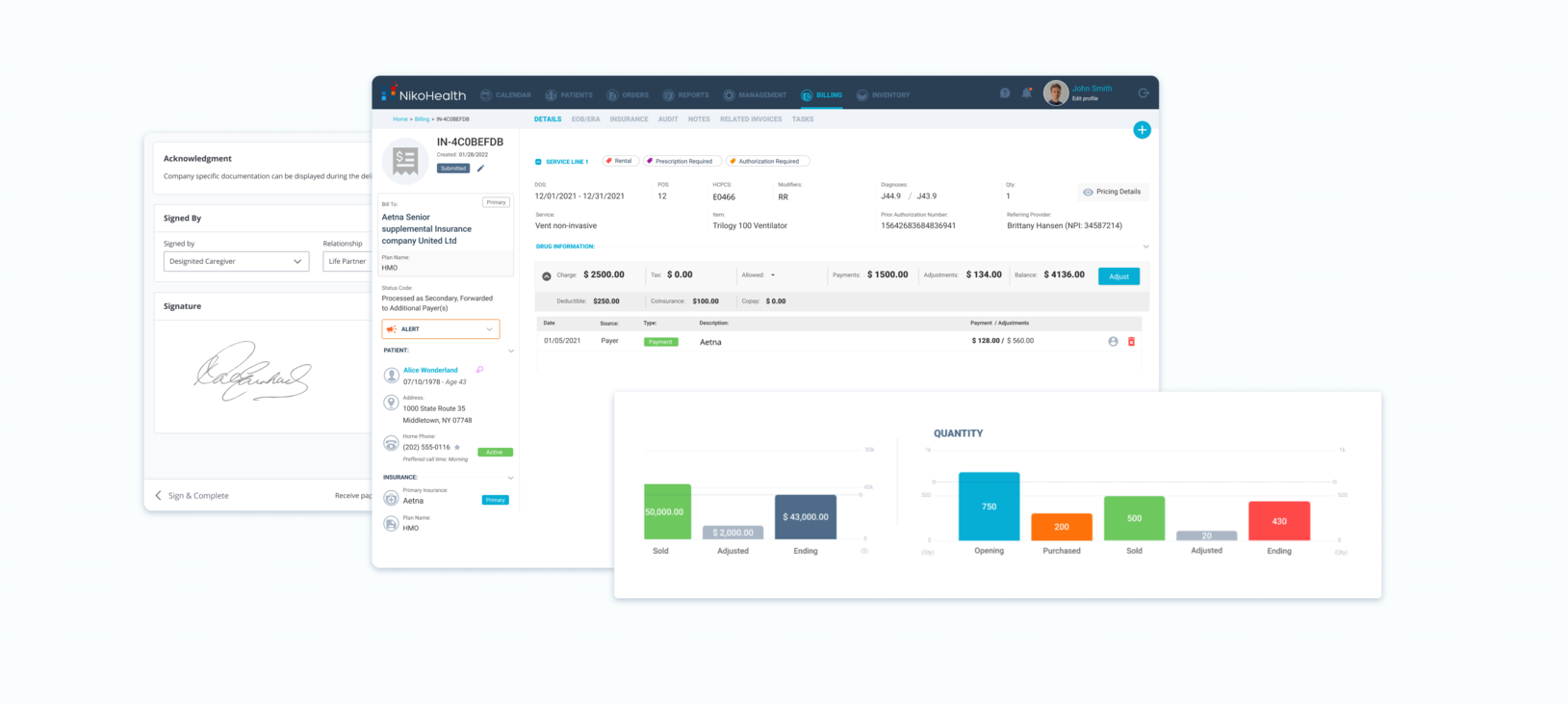Screen dimensions: 1568x704
Task: Click the blue Primary insurance badge
Action: [495, 500]
